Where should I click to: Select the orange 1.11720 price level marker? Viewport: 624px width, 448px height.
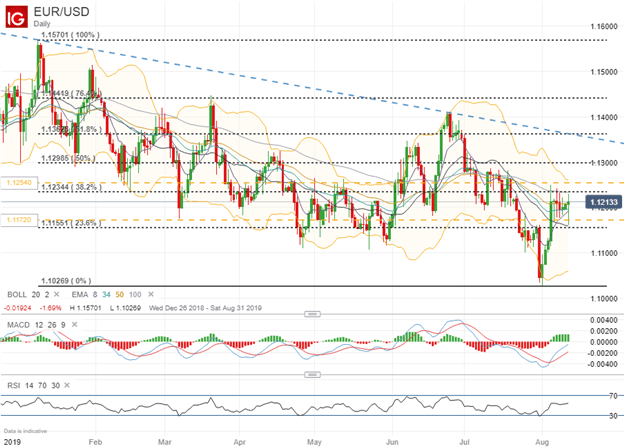point(16,218)
